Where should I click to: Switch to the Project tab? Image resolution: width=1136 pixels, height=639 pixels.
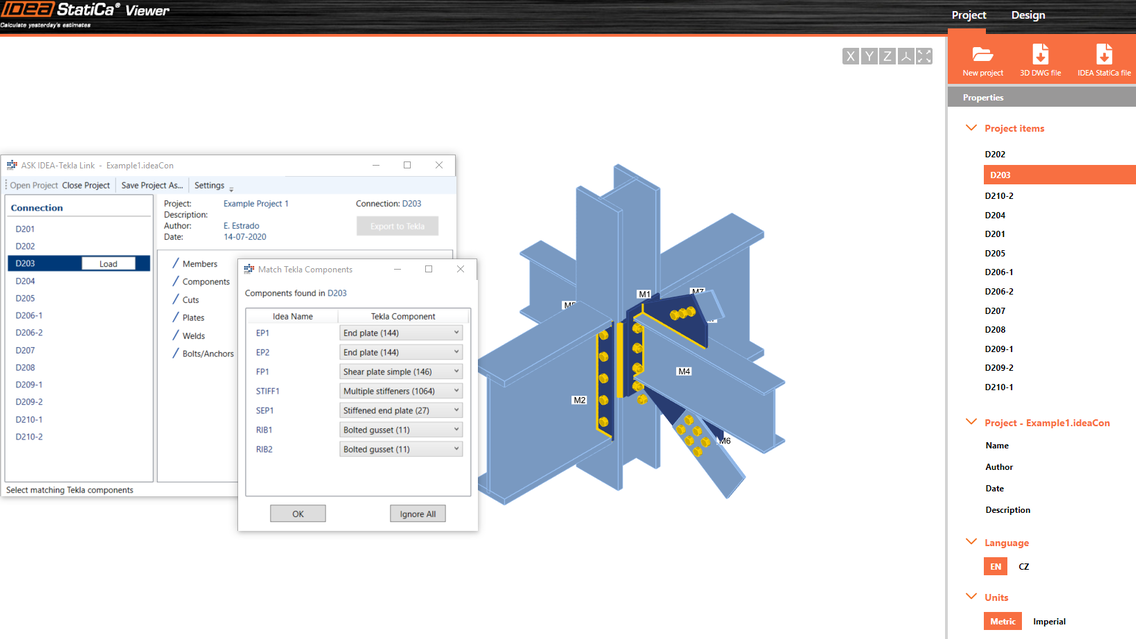969,15
